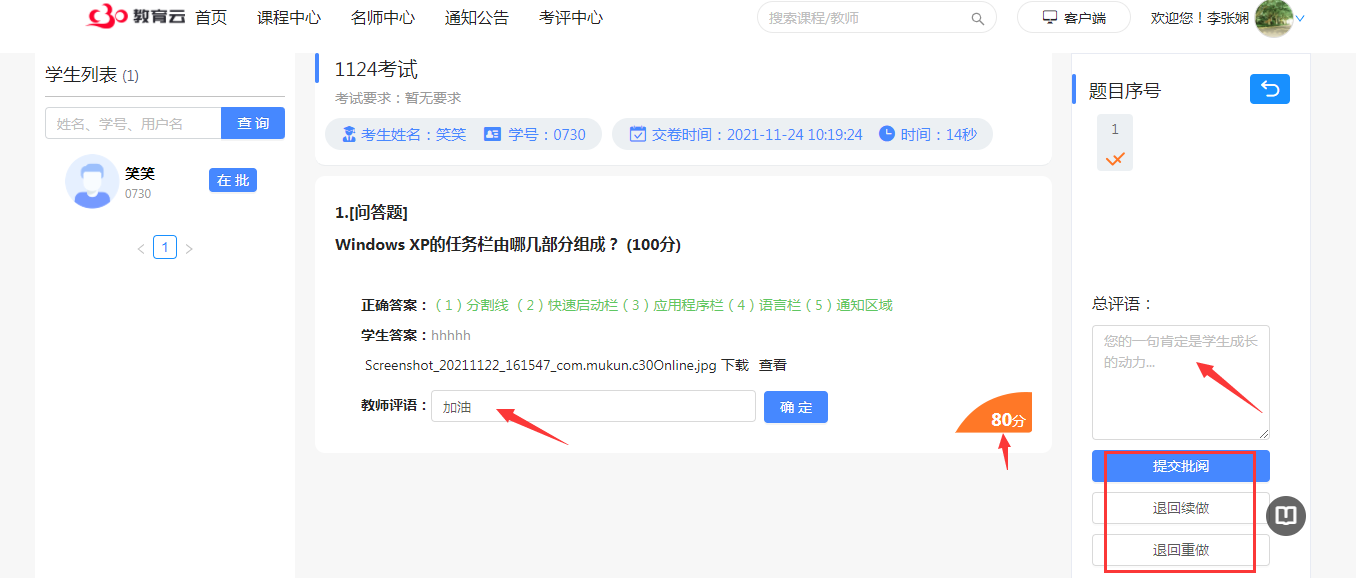Download the student's attached screenshot file

(x=735, y=366)
